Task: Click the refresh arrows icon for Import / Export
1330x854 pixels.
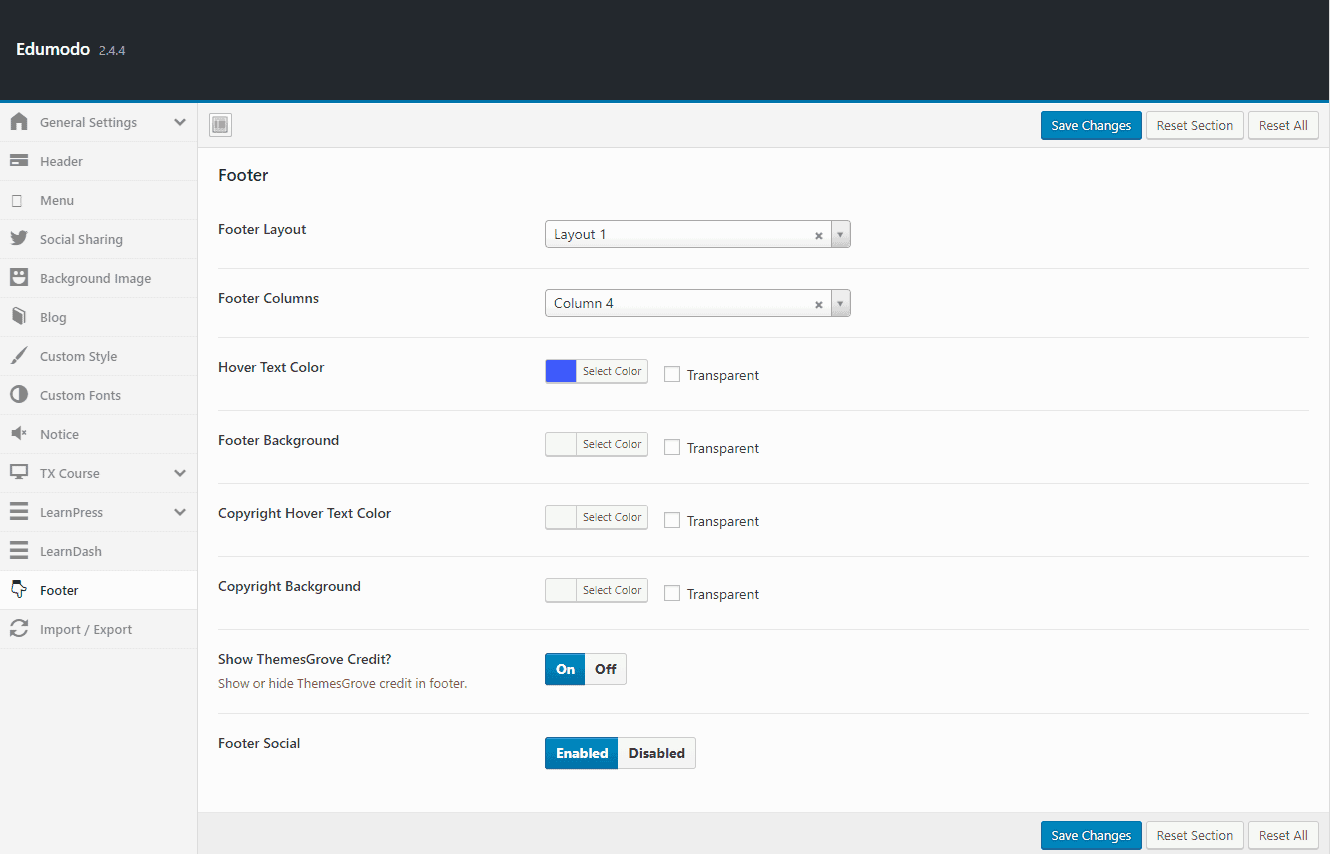Action: coord(19,629)
